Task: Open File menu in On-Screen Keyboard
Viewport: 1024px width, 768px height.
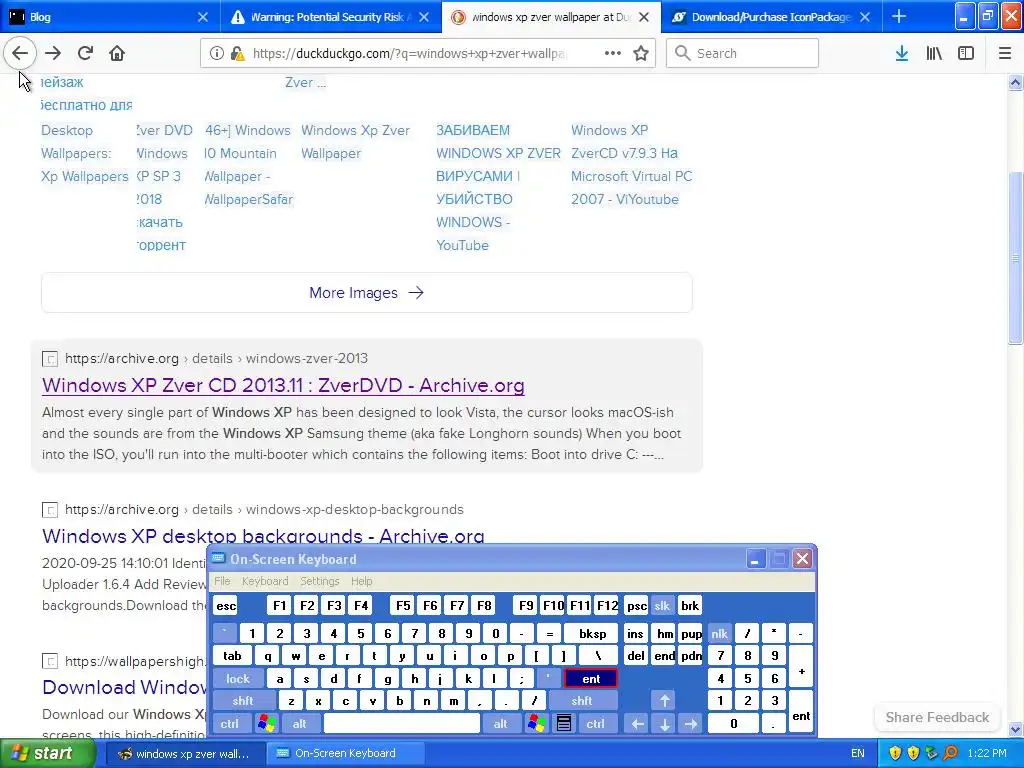Action: pos(222,581)
